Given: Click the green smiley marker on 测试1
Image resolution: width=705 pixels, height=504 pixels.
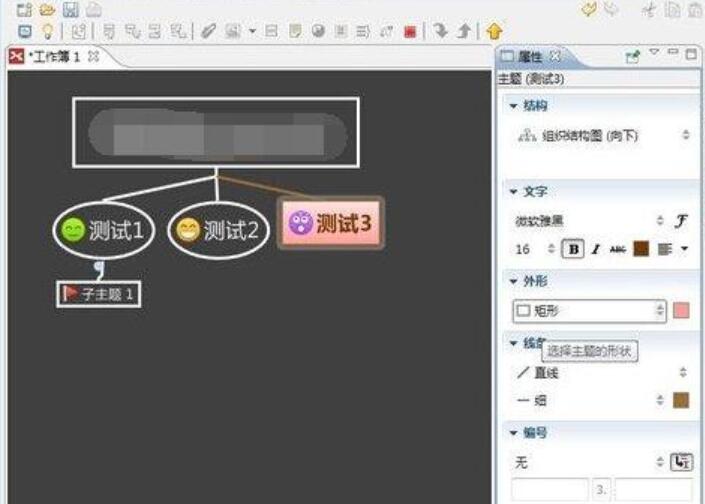Looking at the screenshot, I should pos(73,230).
